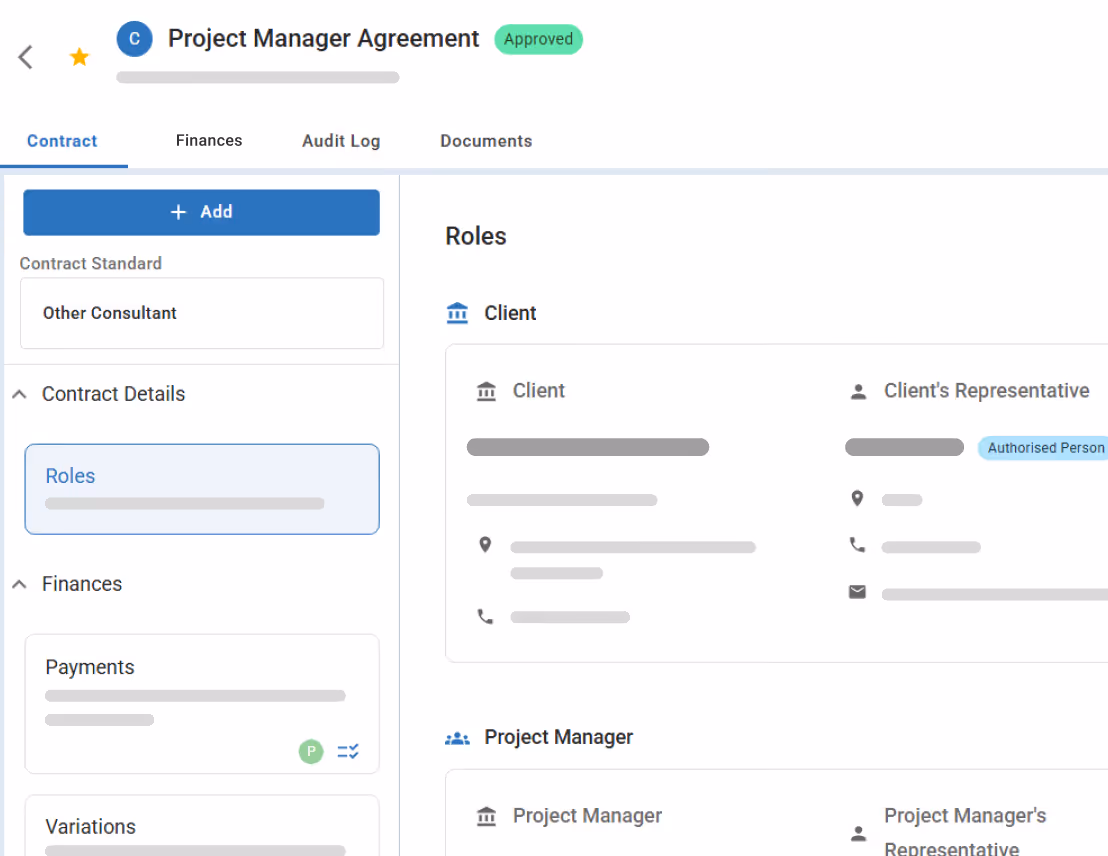
Task: Click the back arrow to return
Action: click(x=25, y=57)
